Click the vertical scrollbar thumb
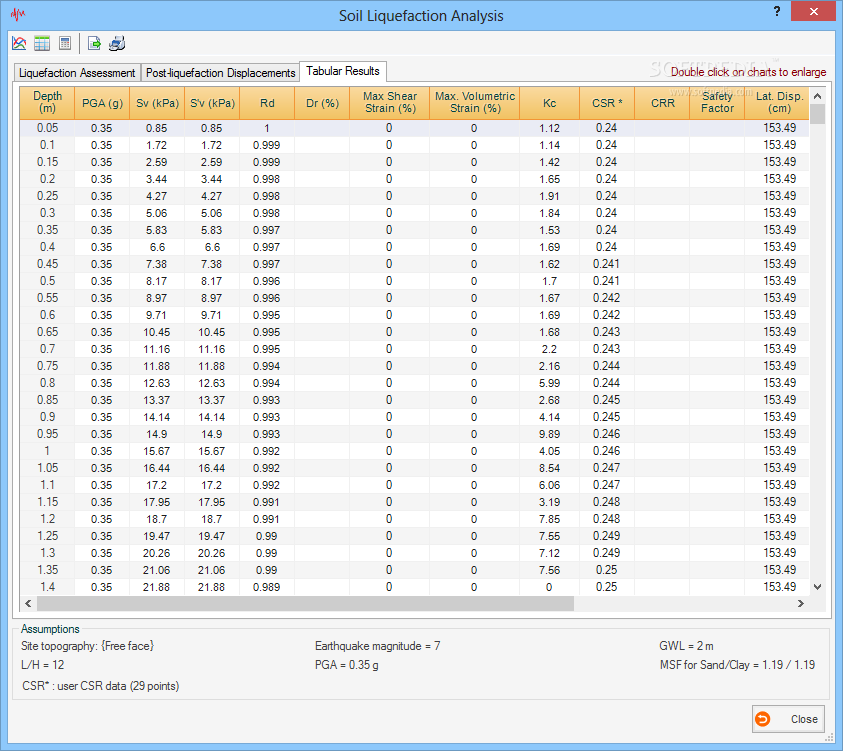This screenshot has height=751, width=843. (817, 114)
